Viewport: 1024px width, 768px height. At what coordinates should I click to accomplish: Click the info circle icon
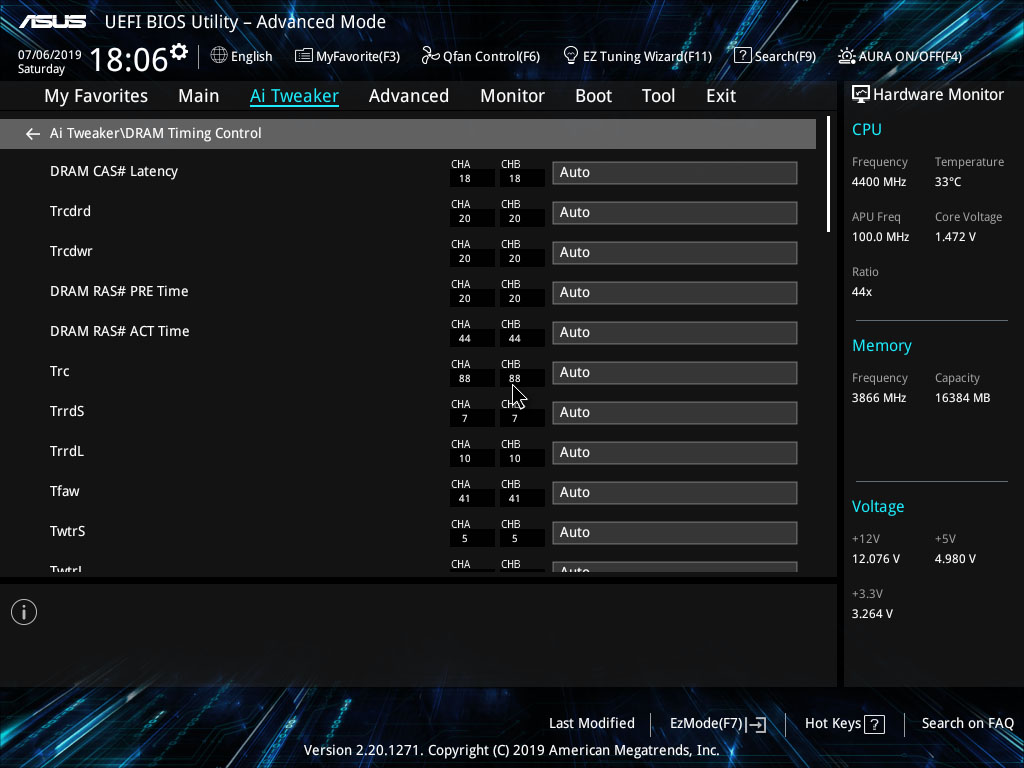pyautogui.click(x=24, y=612)
